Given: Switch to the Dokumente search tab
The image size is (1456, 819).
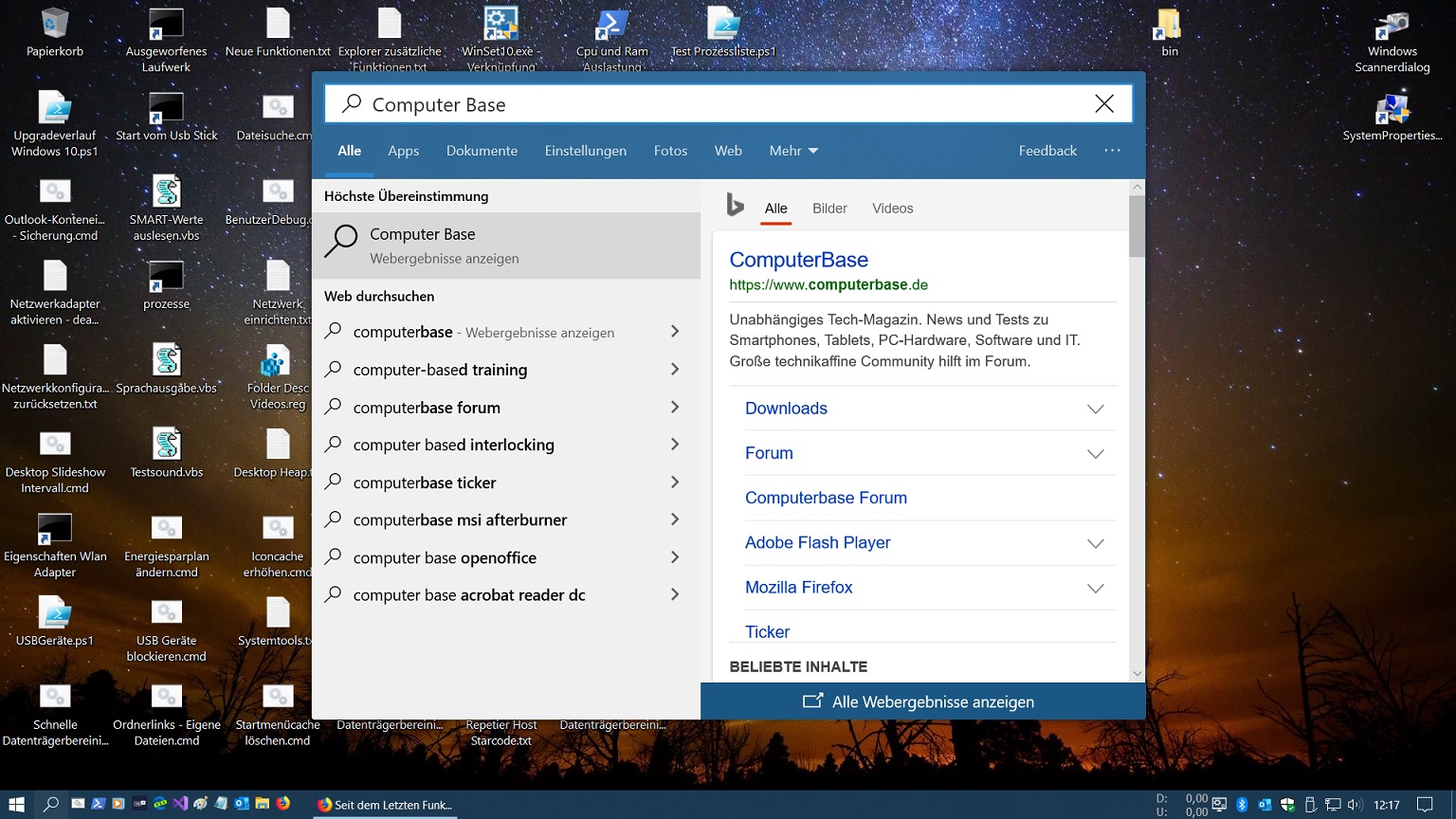Looking at the screenshot, I should (482, 151).
